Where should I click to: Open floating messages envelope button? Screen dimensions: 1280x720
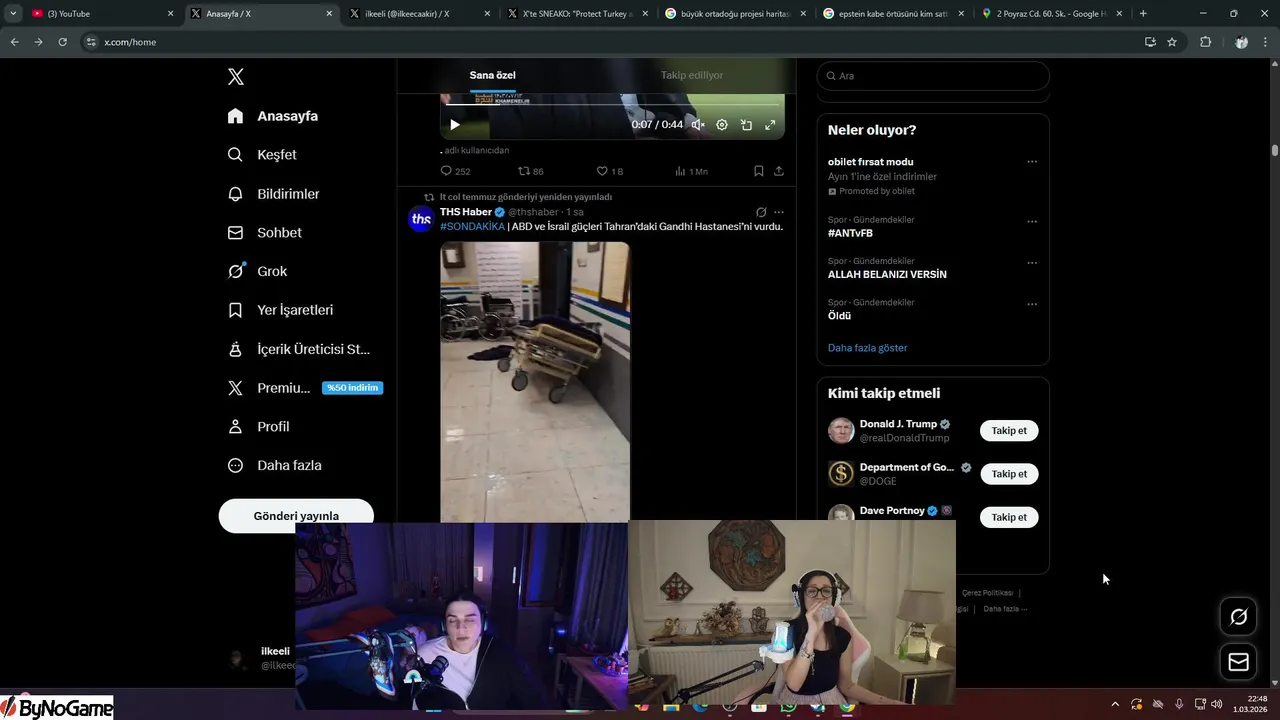coord(1238,662)
